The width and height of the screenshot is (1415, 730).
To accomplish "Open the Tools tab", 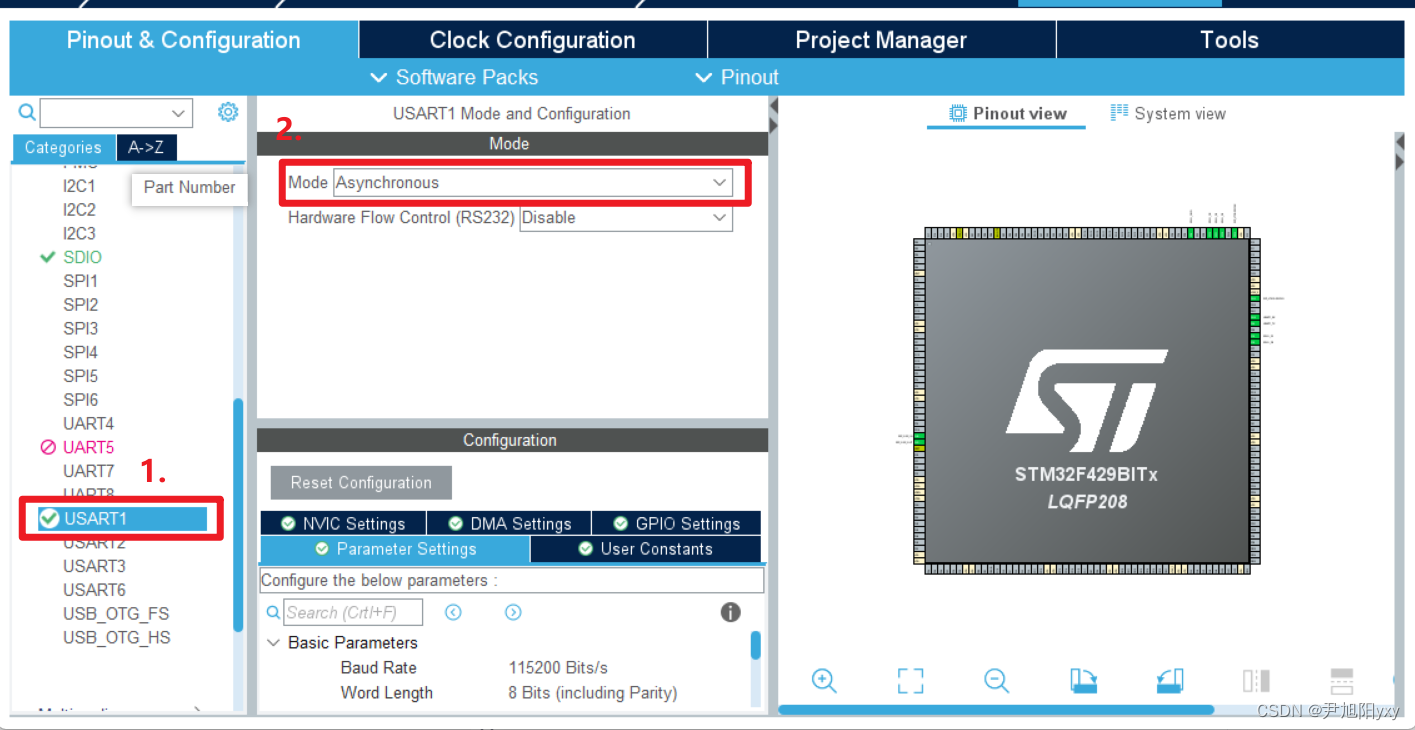I will [x=1229, y=40].
